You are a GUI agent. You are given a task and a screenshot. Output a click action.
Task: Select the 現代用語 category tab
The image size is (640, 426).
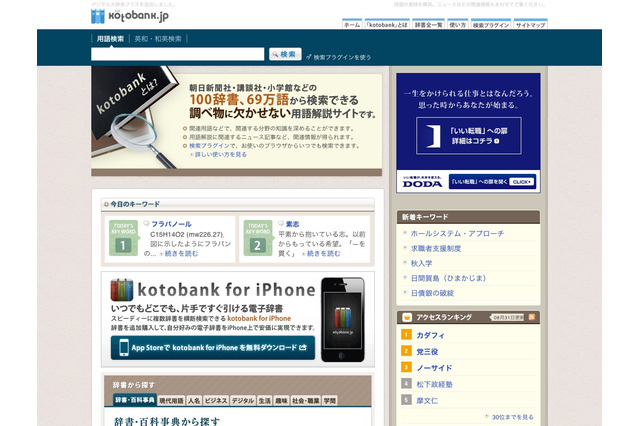tap(171, 401)
